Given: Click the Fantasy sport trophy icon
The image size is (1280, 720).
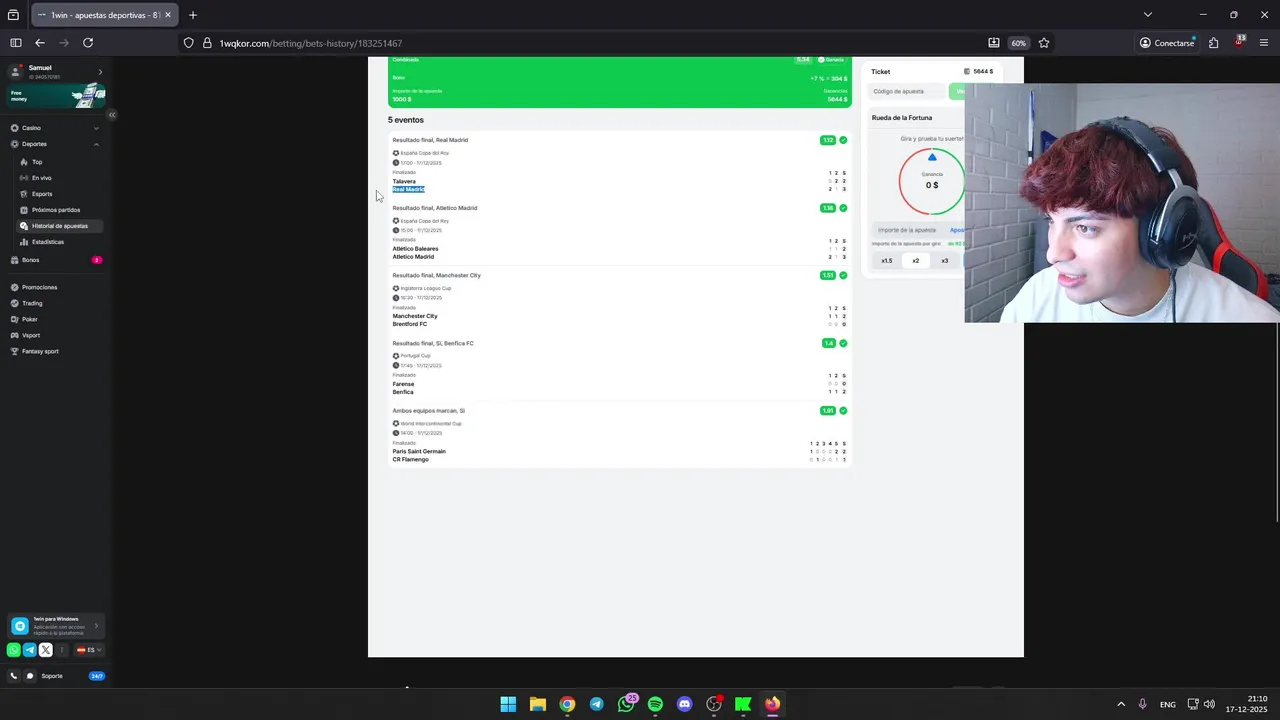Looking at the screenshot, I should [14, 351].
